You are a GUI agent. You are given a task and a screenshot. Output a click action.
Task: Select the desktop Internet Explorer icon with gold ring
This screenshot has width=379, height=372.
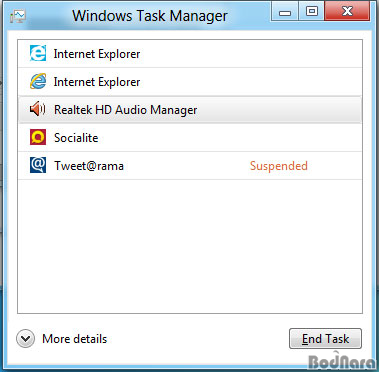pyautogui.click(x=38, y=82)
